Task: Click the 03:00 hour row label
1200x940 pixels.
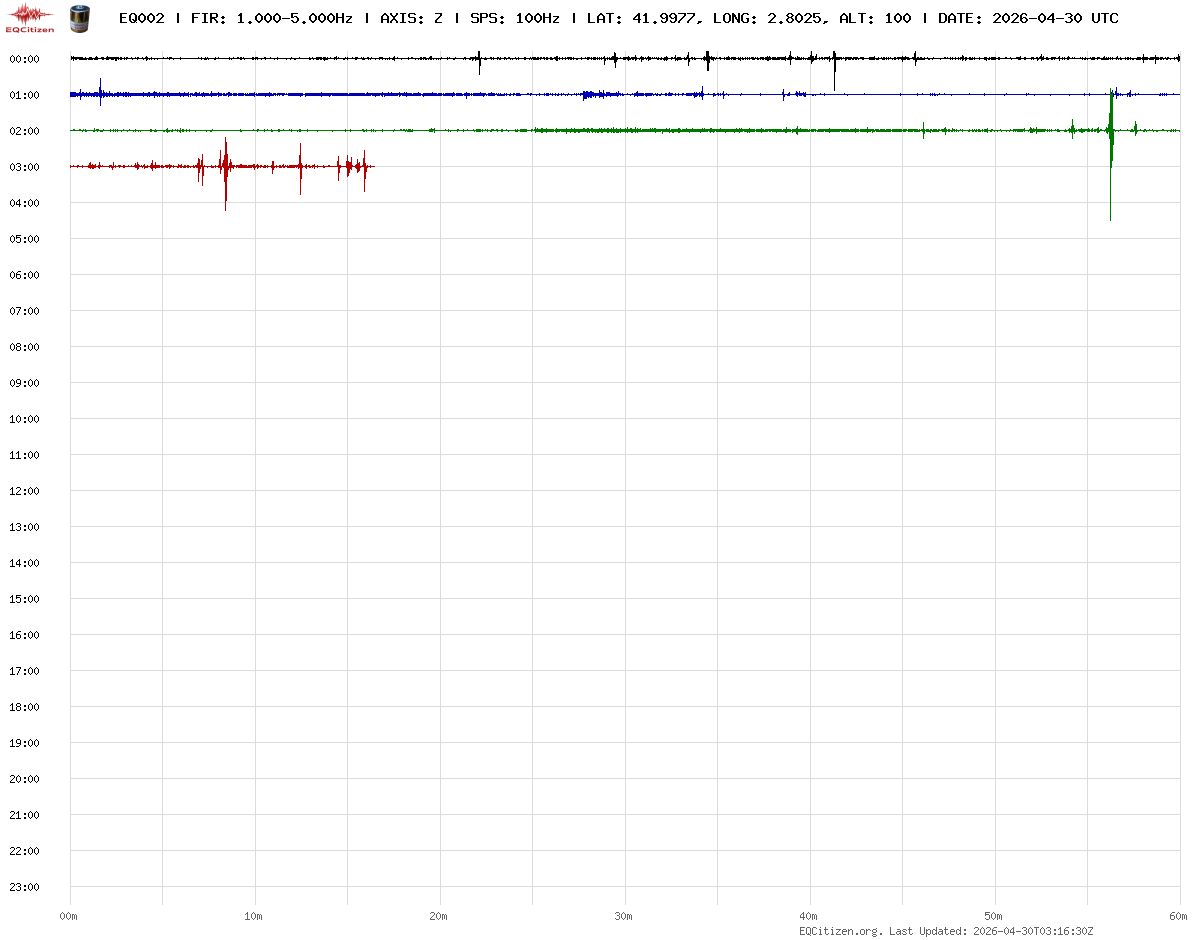Action: (24, 167)
